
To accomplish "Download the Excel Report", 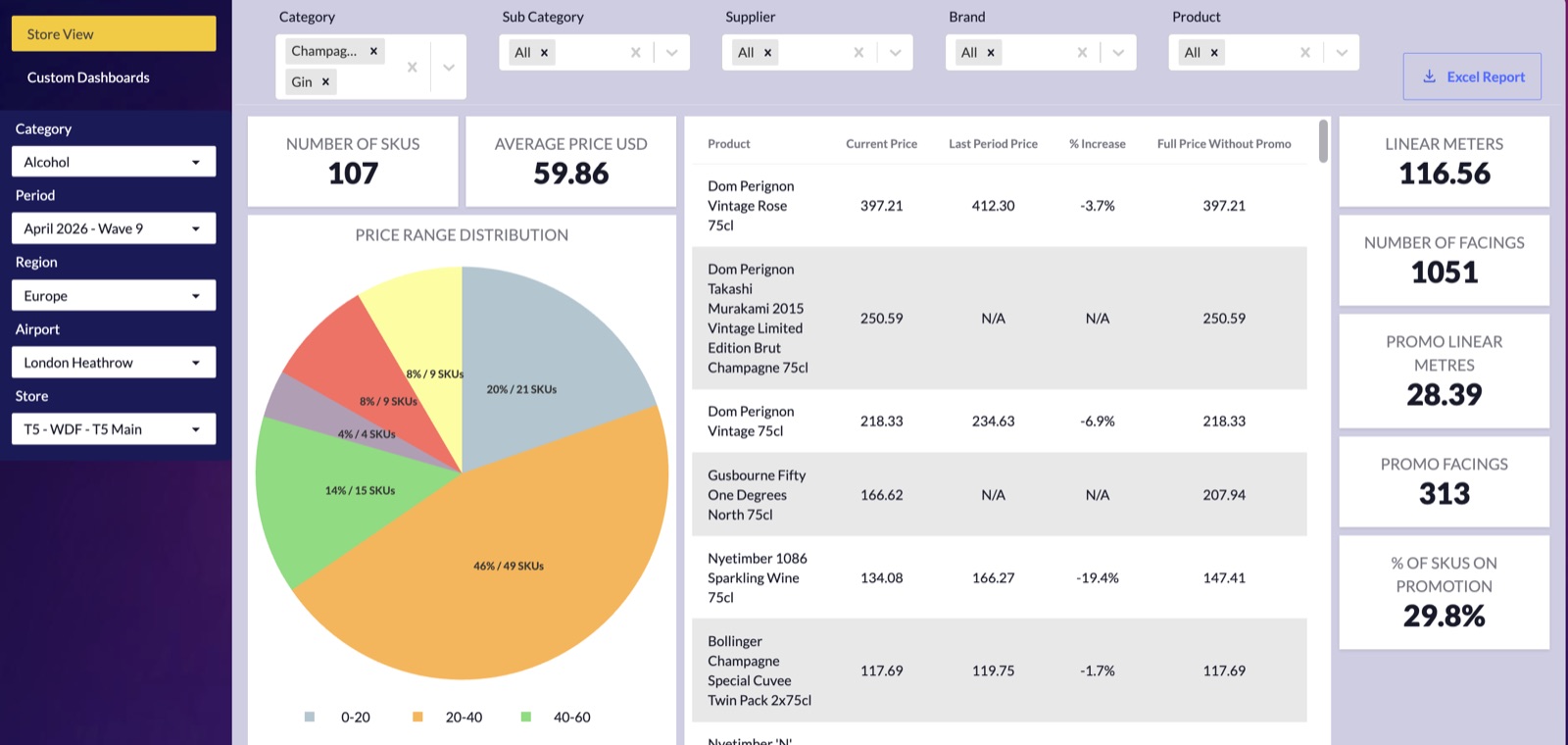I will click(x=1472, y=76).
